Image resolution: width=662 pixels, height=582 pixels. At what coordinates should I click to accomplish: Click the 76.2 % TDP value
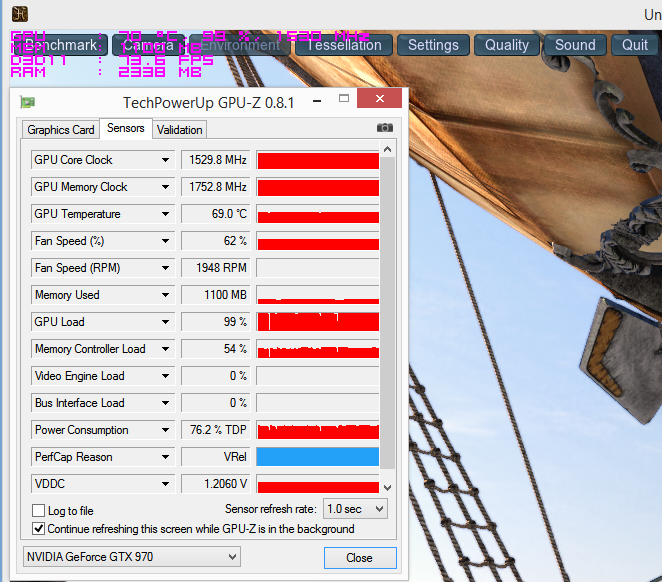pyautogui.click(x=216, y=430)
